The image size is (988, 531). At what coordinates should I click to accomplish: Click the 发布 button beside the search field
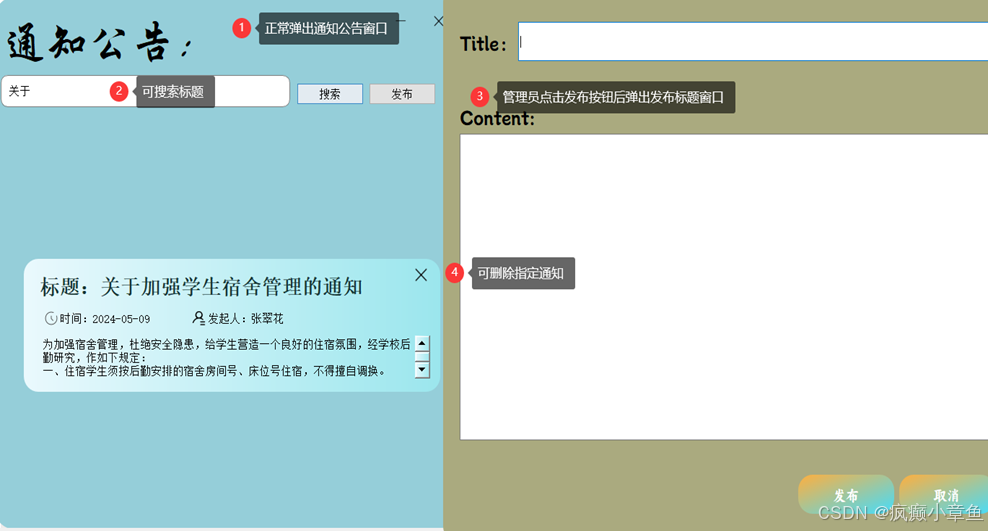pos(402,94)
